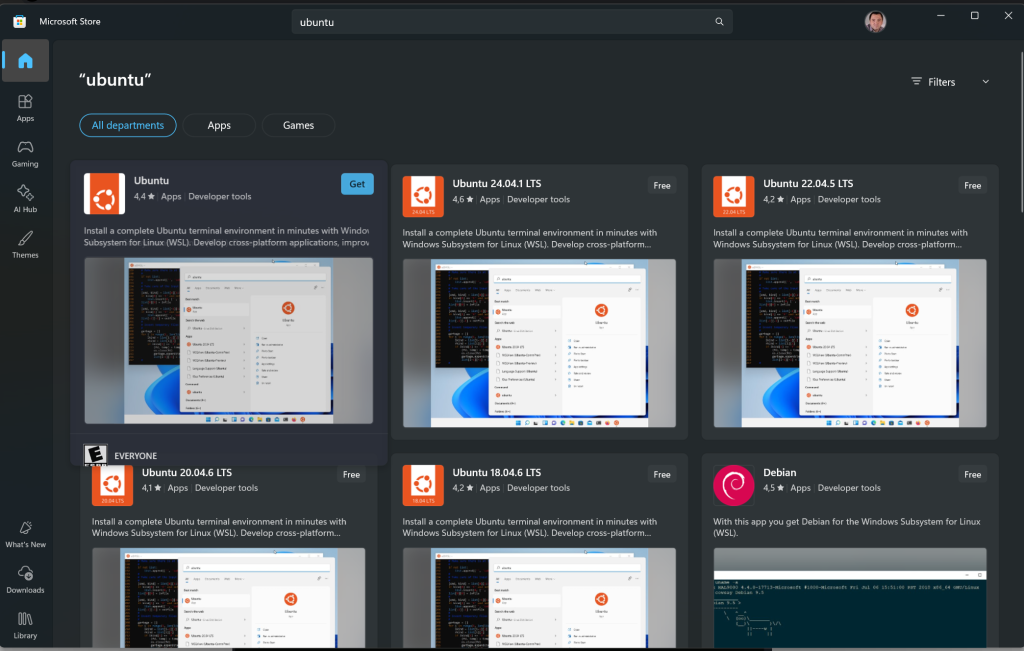Click Free button on Ubuntu 24.04.1 LTS

[x=662, y=185]
